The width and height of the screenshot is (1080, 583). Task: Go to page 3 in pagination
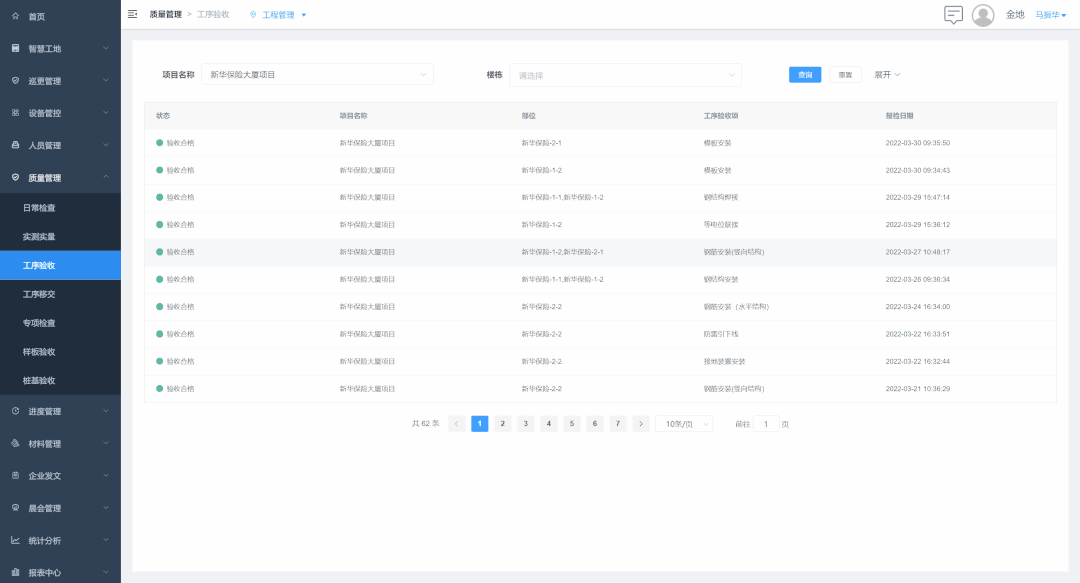point(526,424)
